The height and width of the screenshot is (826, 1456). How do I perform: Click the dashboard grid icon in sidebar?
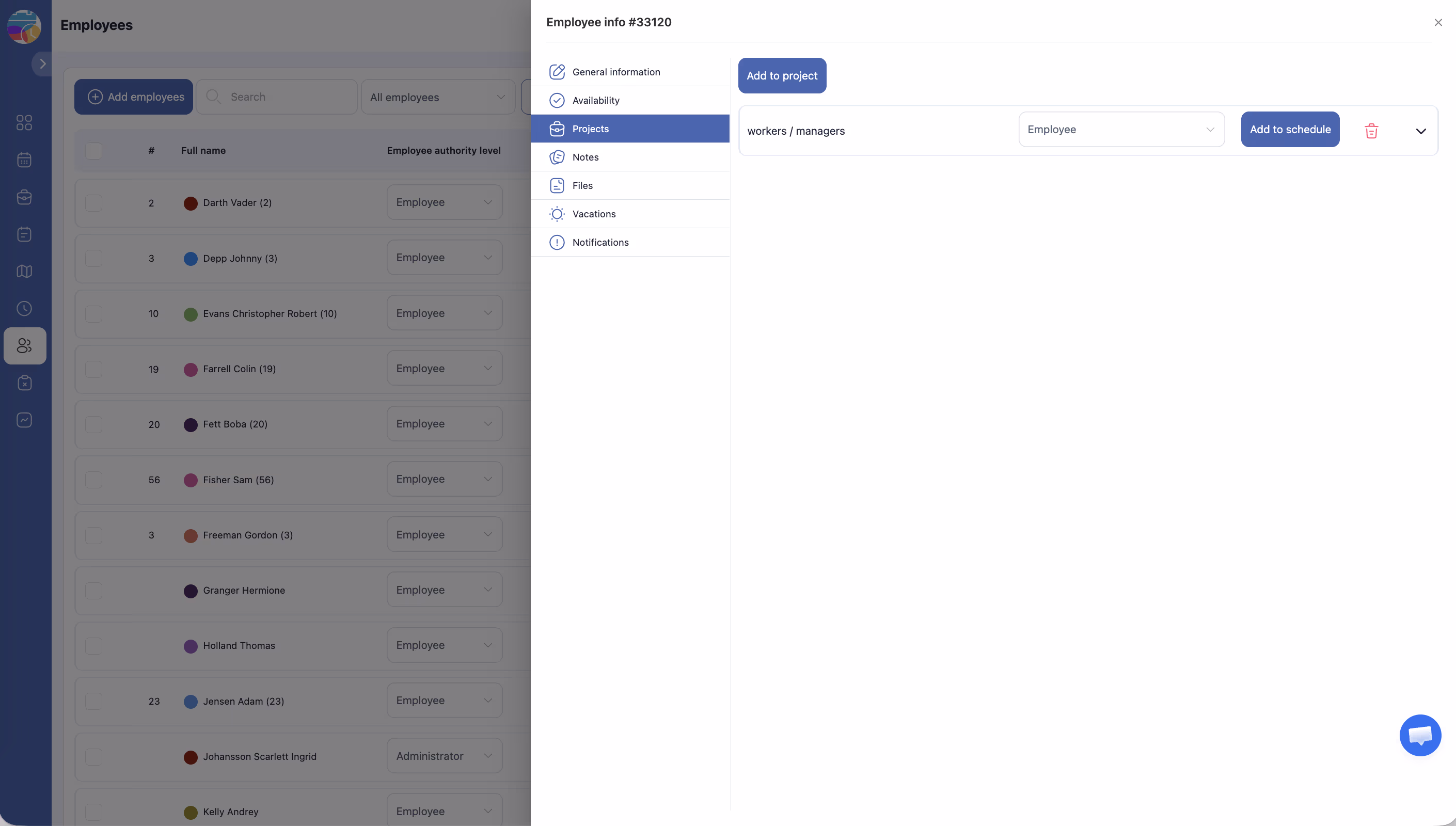coord(24,122)
